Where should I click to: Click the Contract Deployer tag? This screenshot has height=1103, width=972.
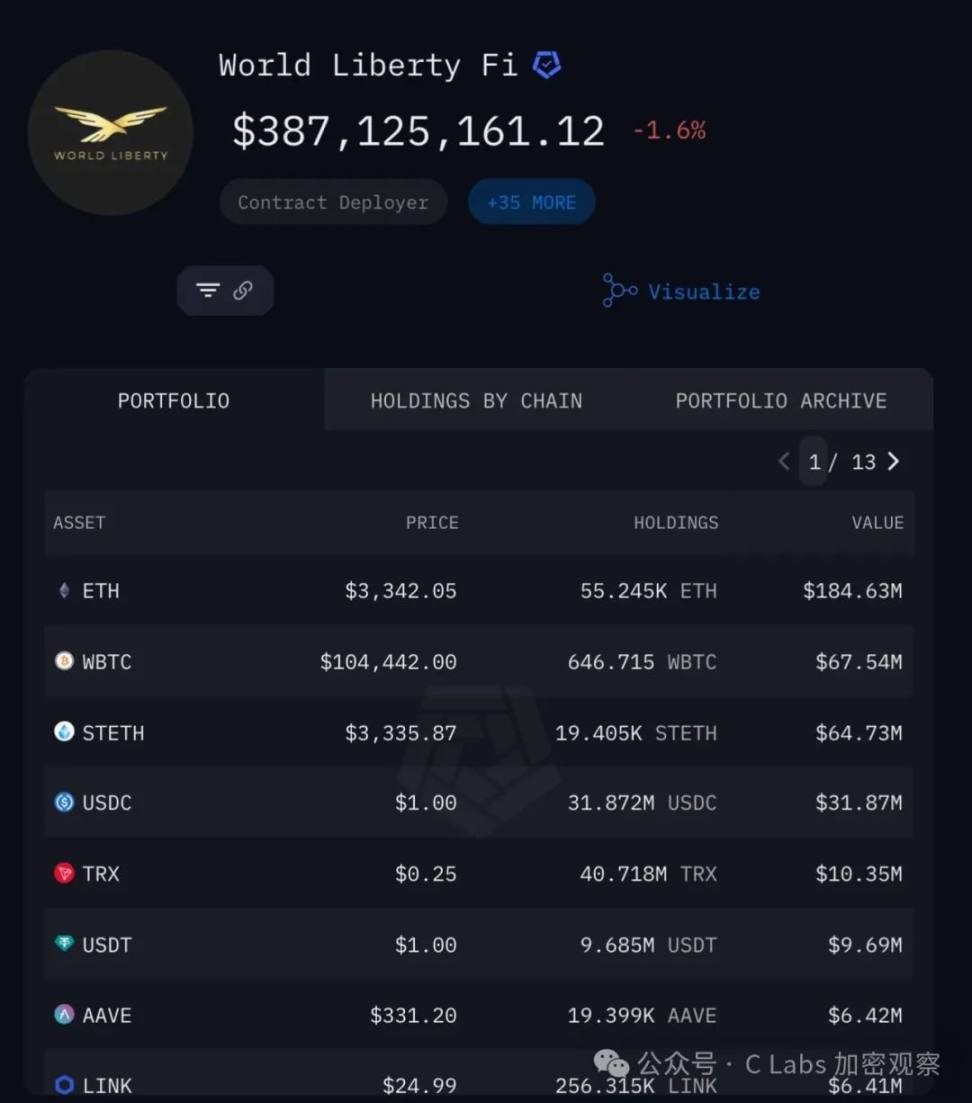(x=333, y=202)
